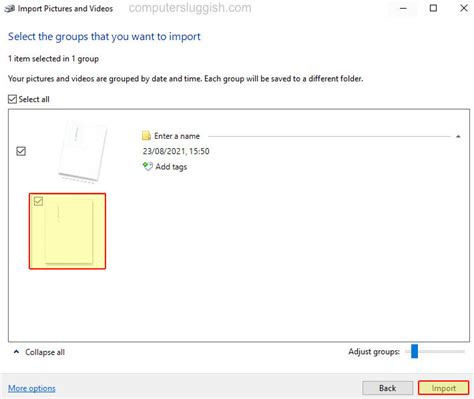Click the Adjust groups slider handle

coord(414,351)
